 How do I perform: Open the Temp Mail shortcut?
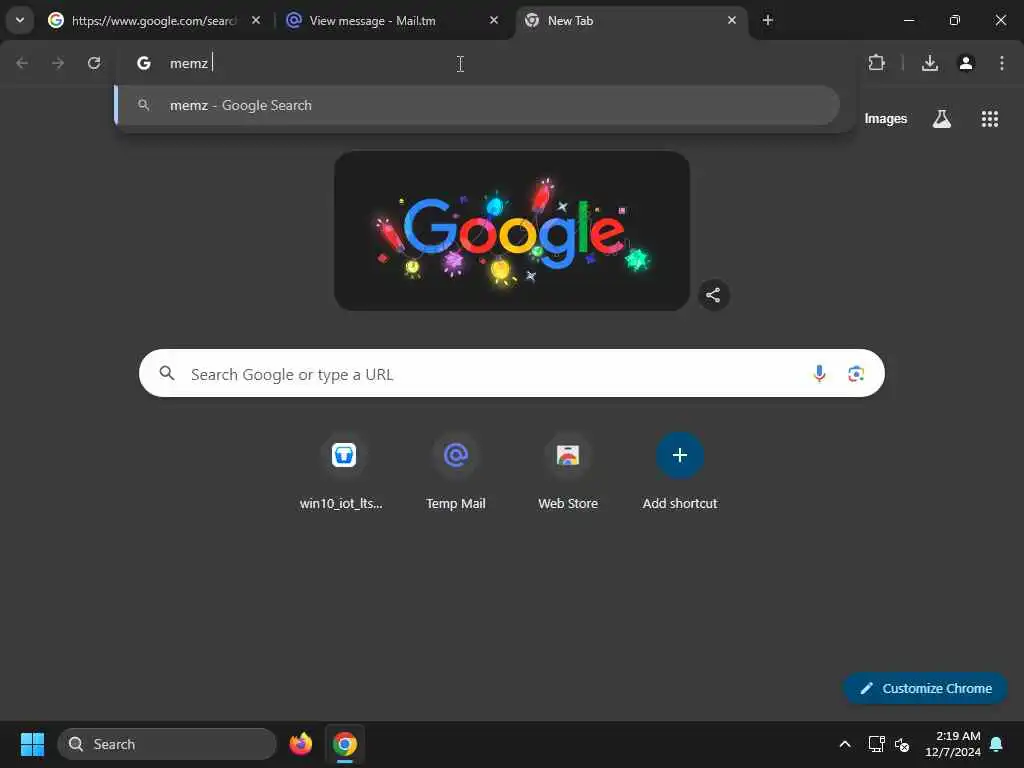click(456, 473)
